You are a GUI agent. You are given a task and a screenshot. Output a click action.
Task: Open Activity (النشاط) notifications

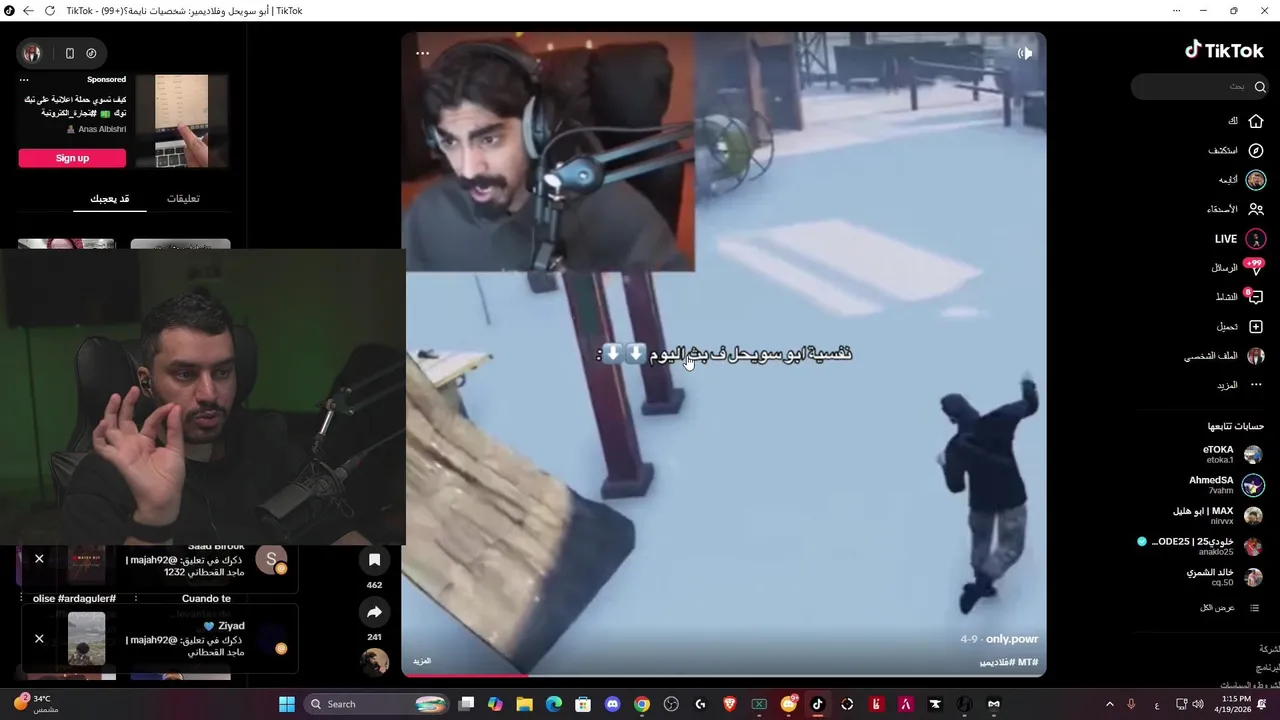coord(1239,297)
